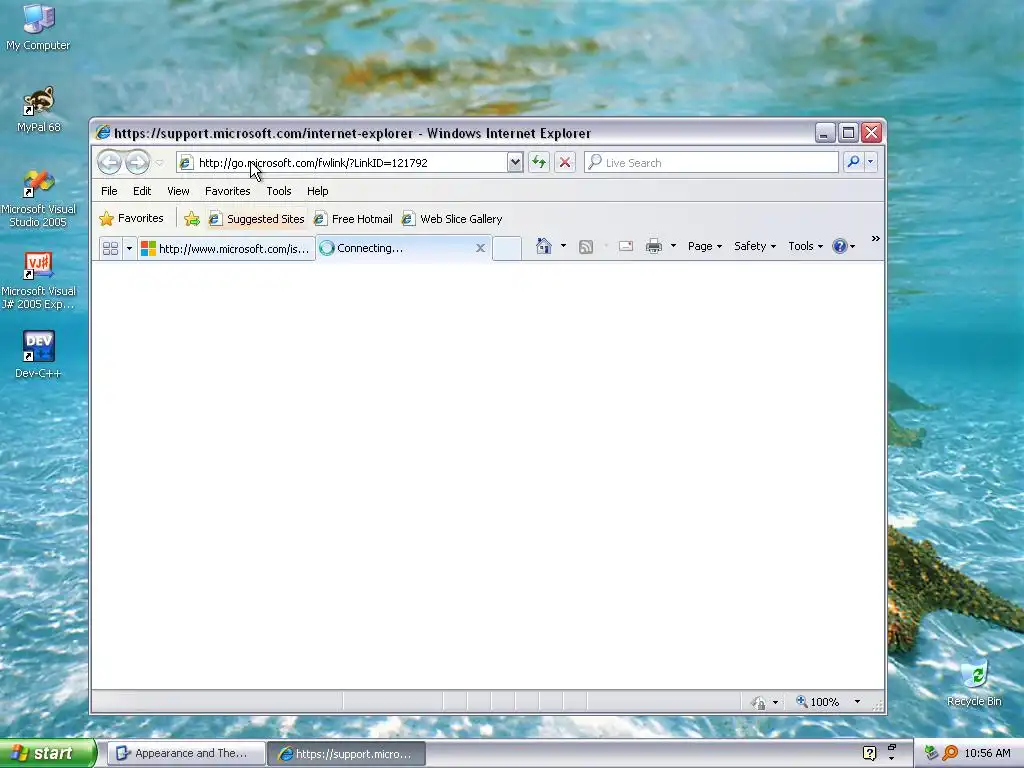Click the zoom level 100% button
The image size is (1024, 768).
818,702
